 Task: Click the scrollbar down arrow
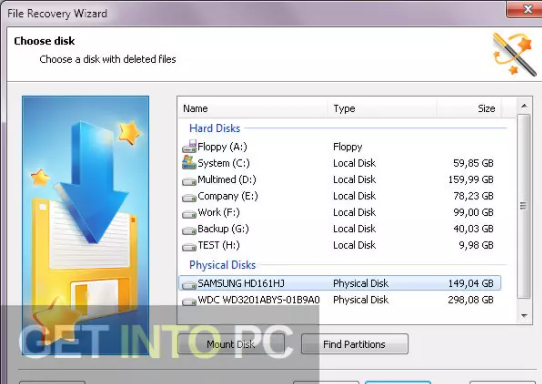[x=524, y=316]
